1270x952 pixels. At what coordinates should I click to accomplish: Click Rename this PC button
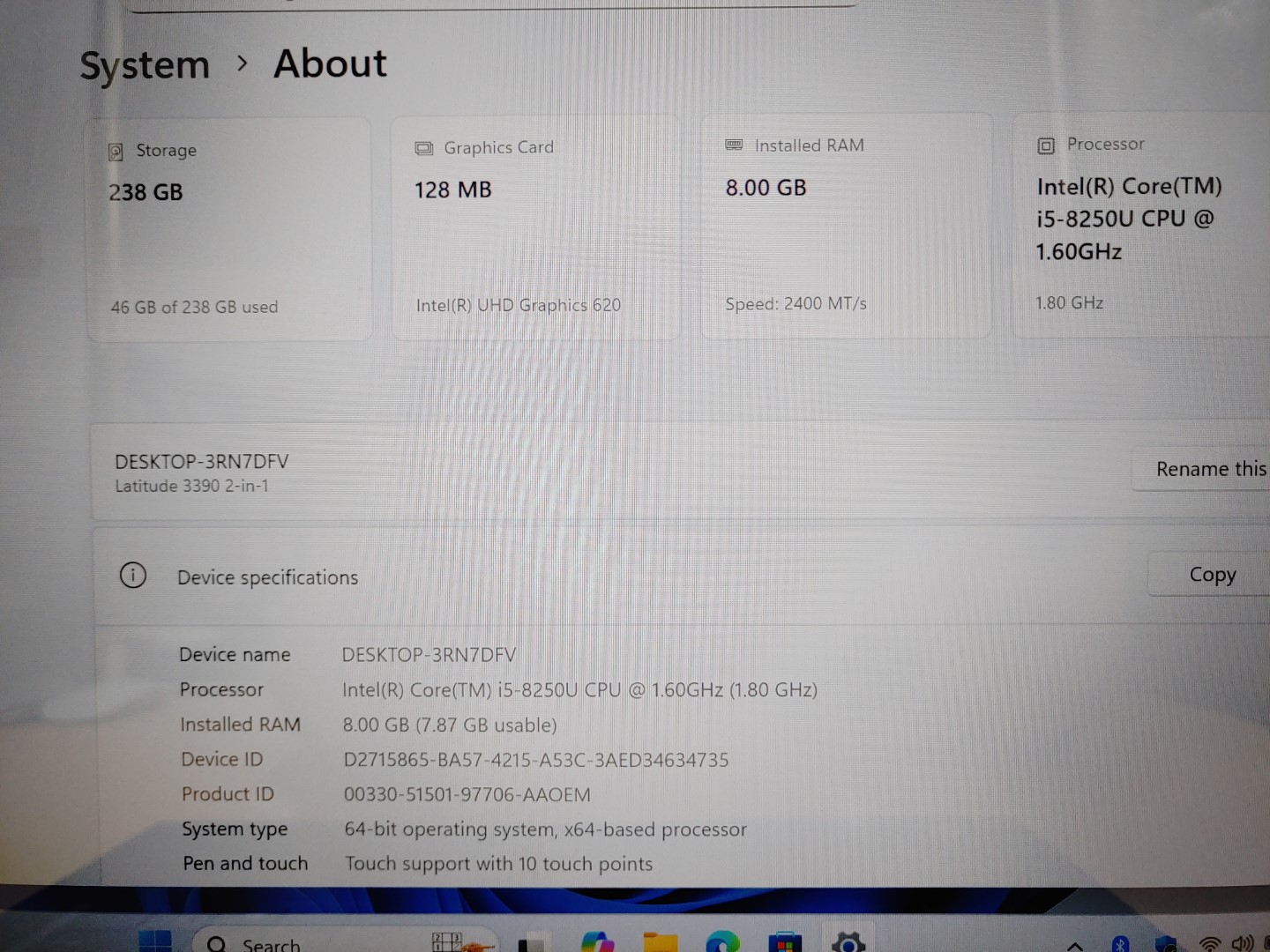click(1210, 469)
